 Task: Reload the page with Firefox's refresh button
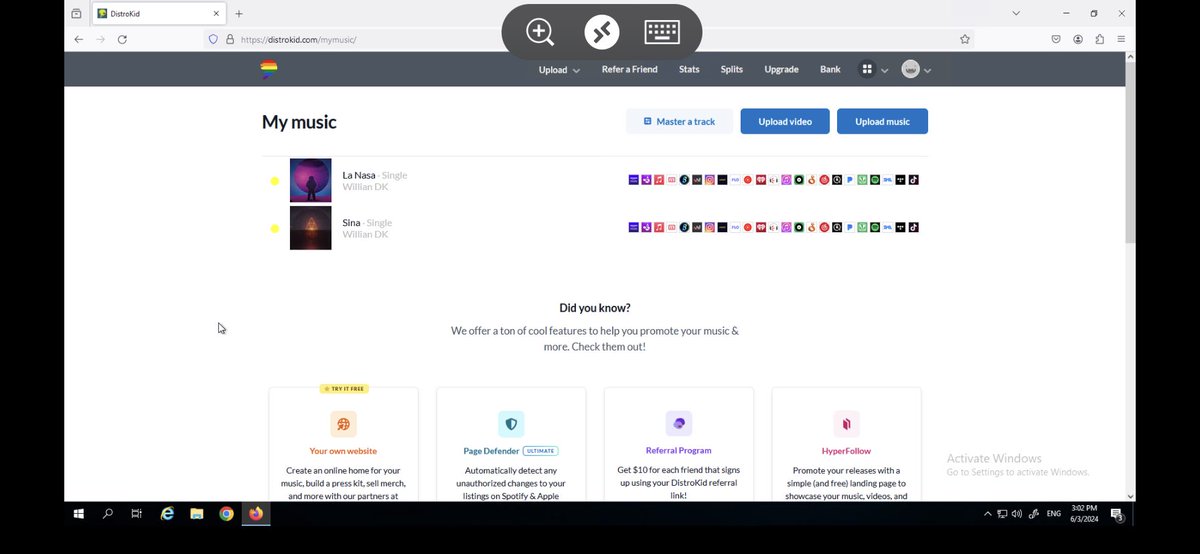click(x=122, y=39)
